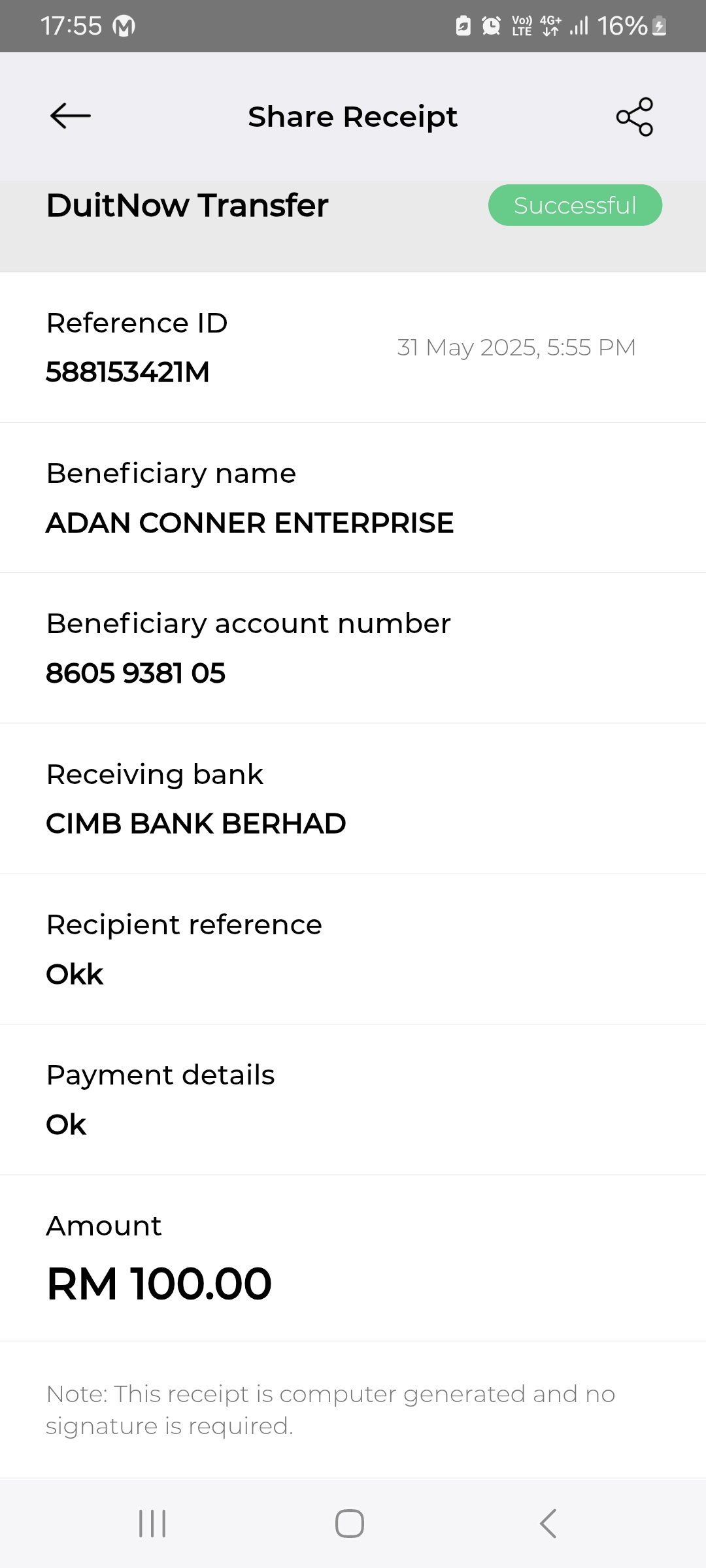This screenshot has height=1568, width=706.
Task: Tap the transaction date 31 May 2025
Action: coord(516,348)
